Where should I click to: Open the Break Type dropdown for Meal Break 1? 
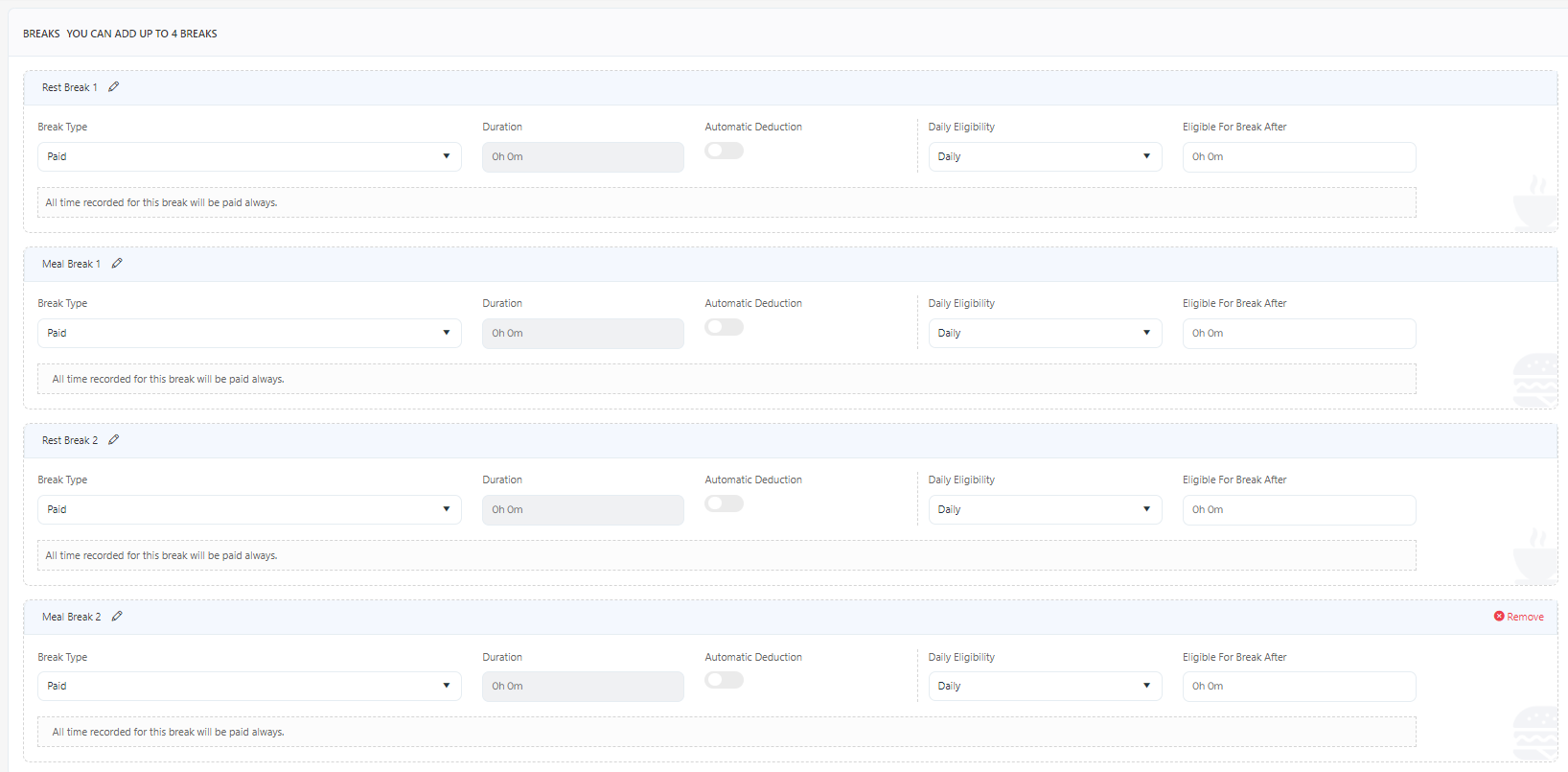[x=249, y=334]
